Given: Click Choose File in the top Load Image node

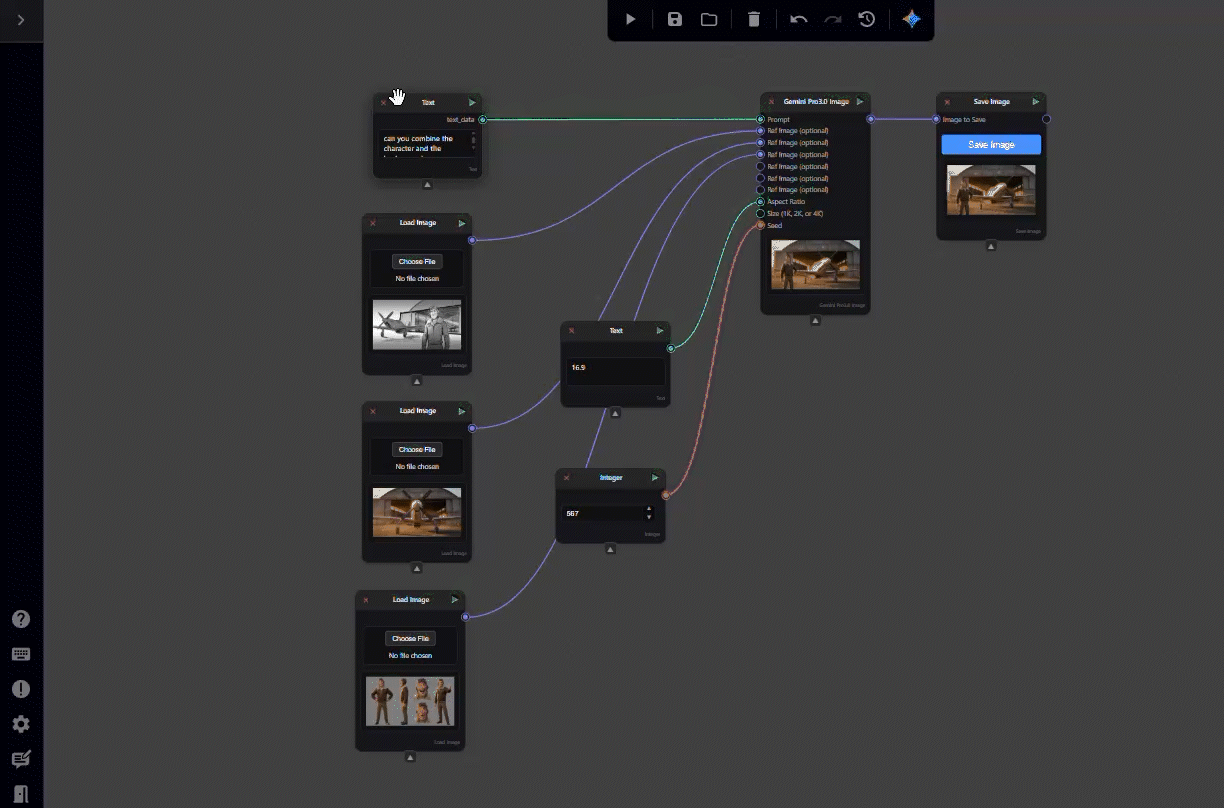Looking at the screenshot, I should pos(417,262).
